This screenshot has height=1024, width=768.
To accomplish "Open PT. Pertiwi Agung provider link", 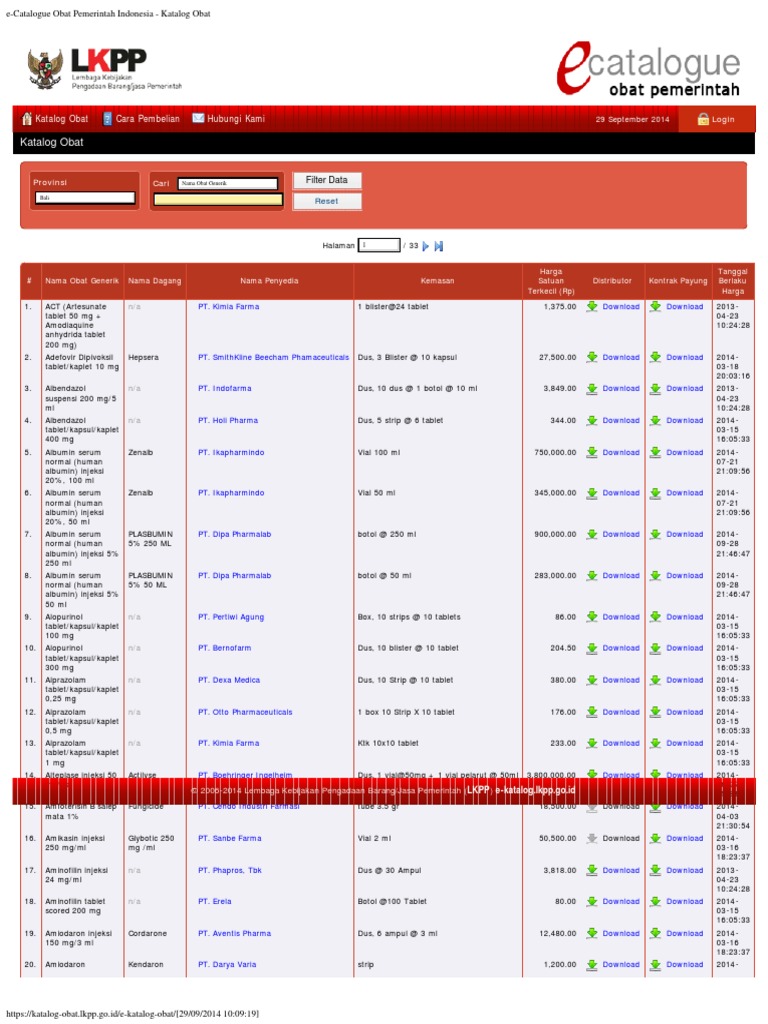I will tap(231, 616).
